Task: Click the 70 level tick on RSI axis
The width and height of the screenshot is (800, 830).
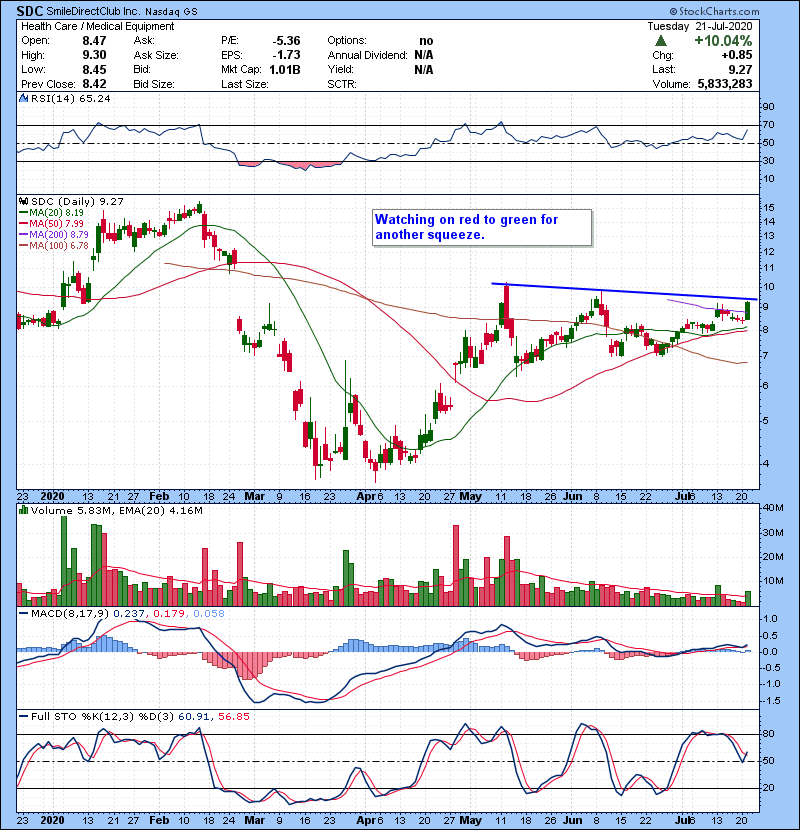Action: pyautogui.click(x=768, y=125)
